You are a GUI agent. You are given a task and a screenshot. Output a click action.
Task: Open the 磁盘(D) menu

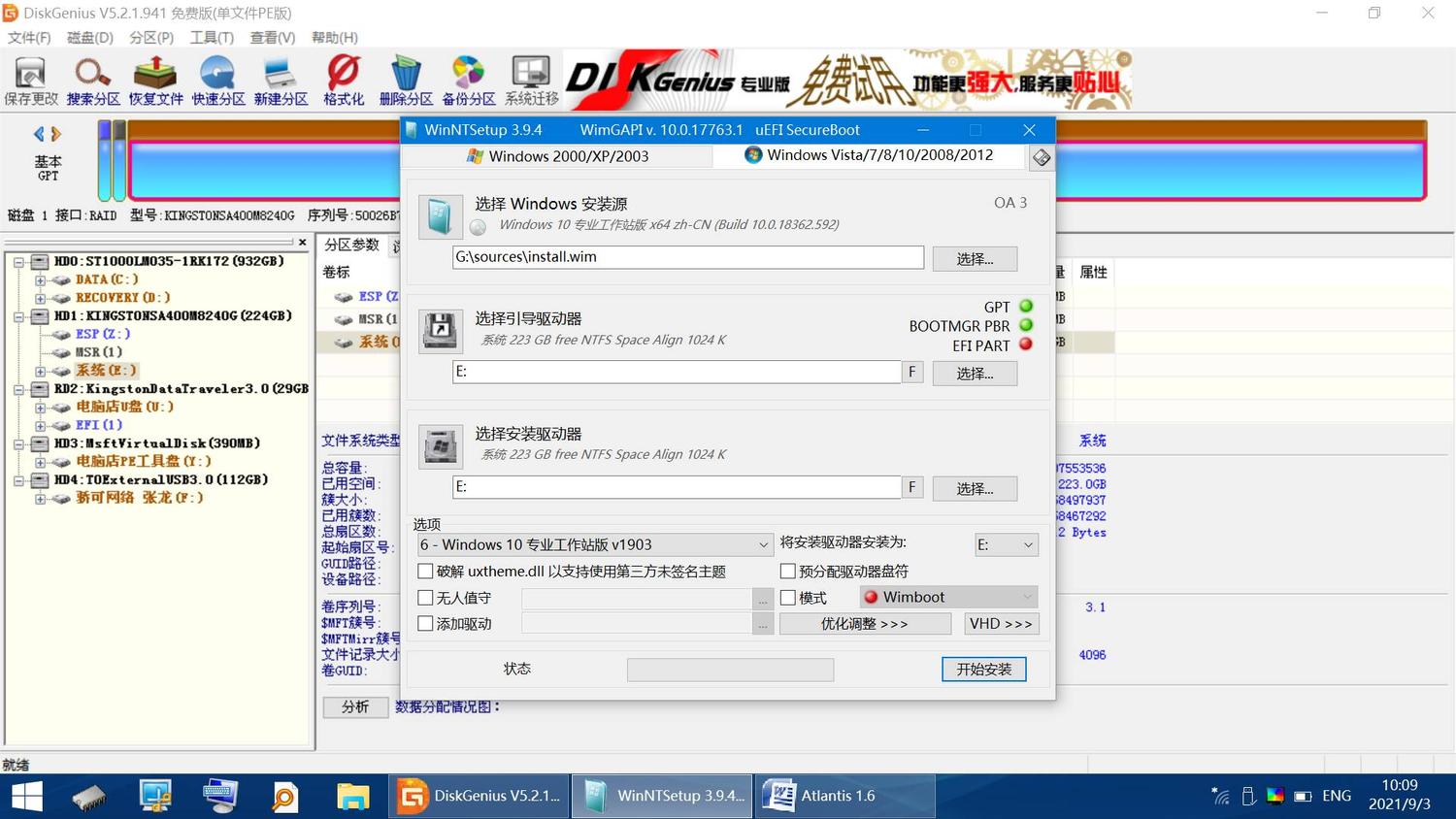90,37
